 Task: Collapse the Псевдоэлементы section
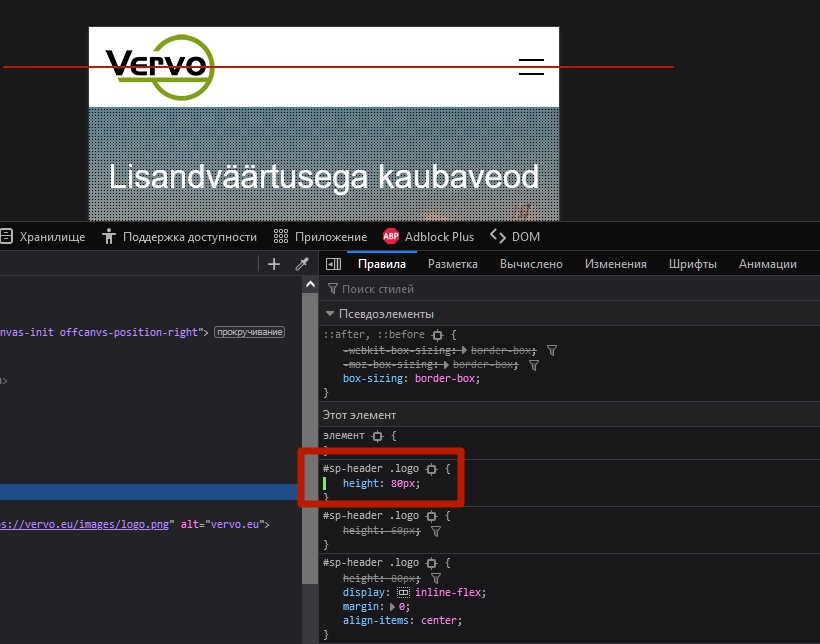[x=330, y=314]
